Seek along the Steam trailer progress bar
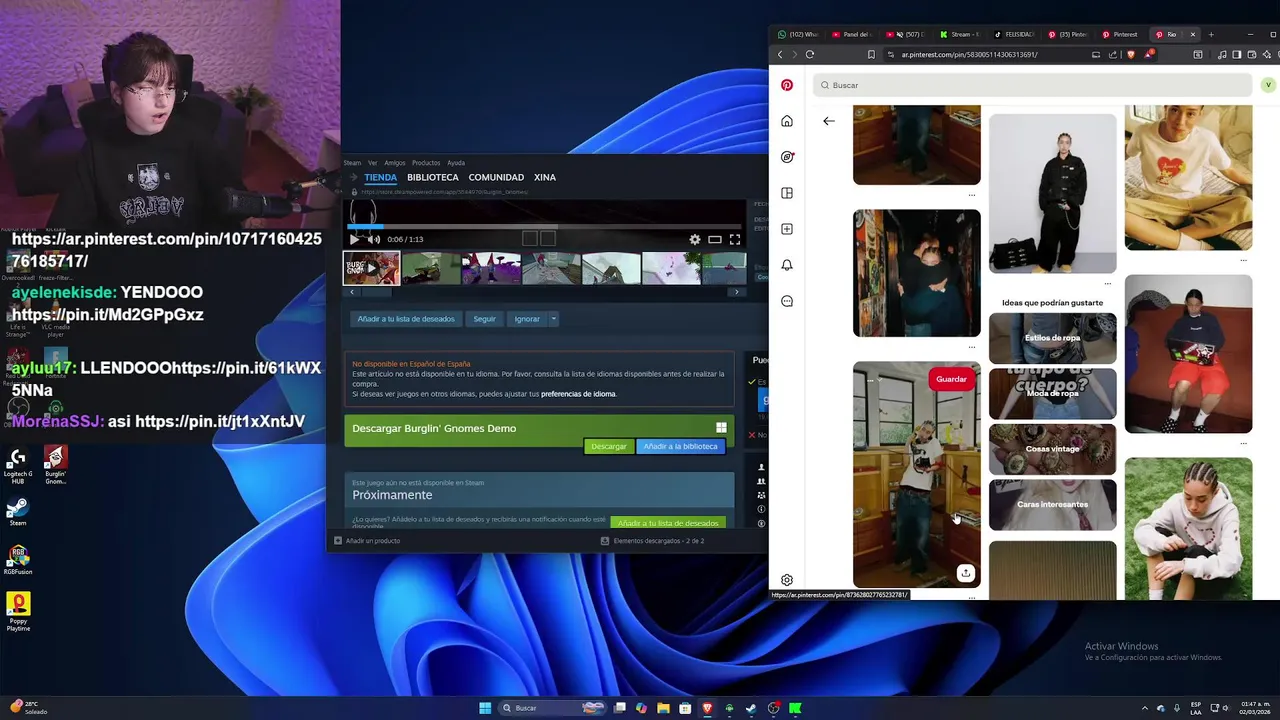The height and width of the screenshot is (720, 1280). tap(545, 227)
